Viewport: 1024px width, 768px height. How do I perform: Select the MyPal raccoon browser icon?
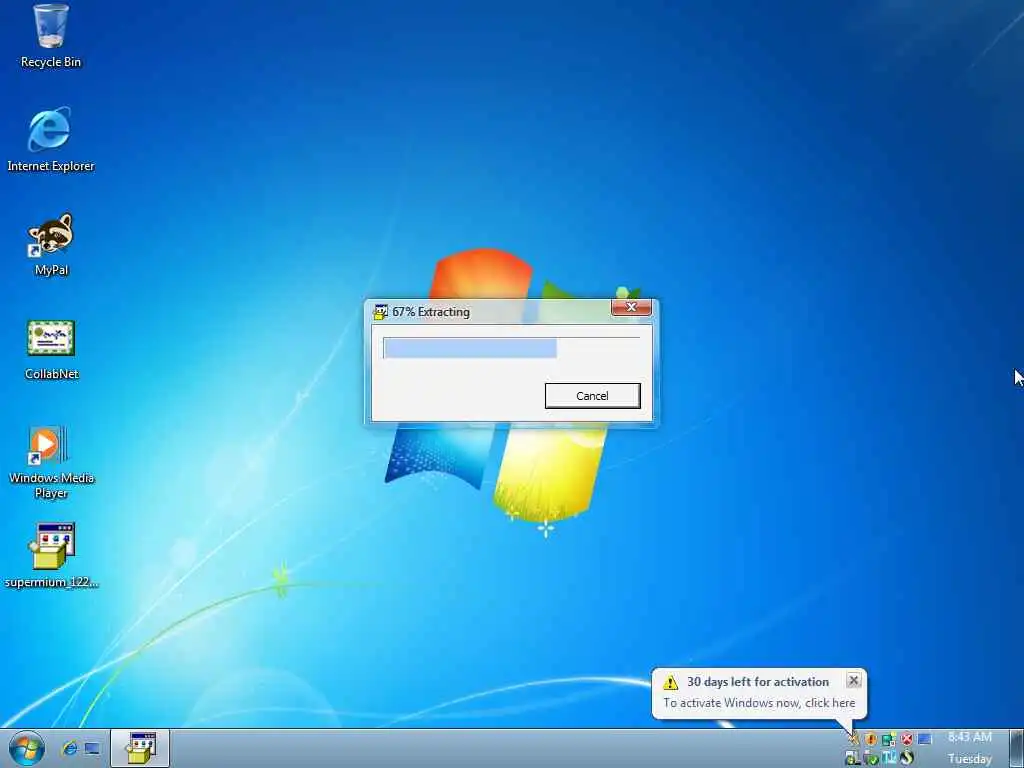click(50, 244)
